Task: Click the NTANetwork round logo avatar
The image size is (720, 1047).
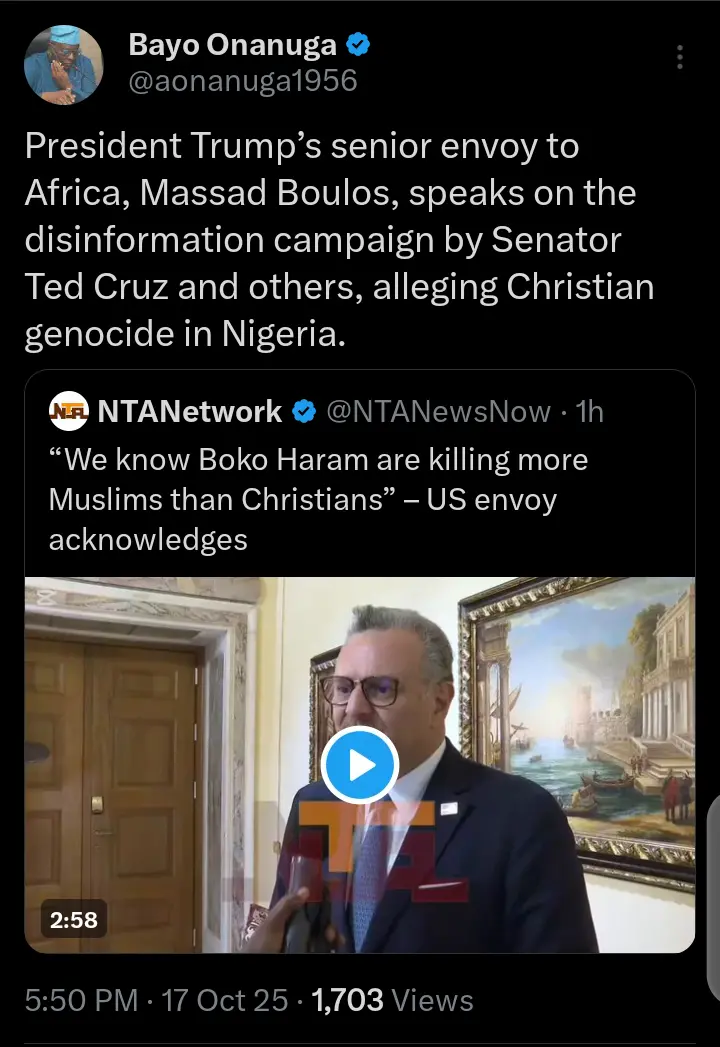Action: pyautogui.click(x=68, y=410)
